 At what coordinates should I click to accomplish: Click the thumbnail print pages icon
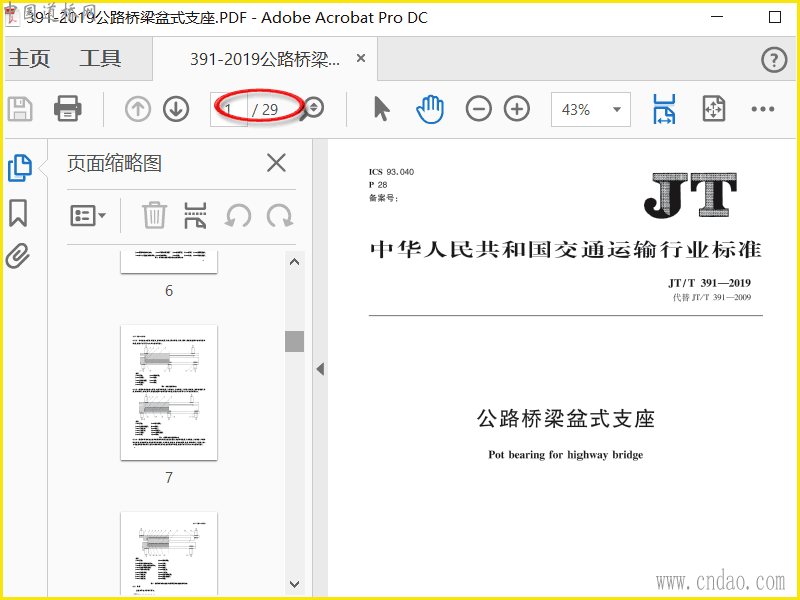[195, 215]
